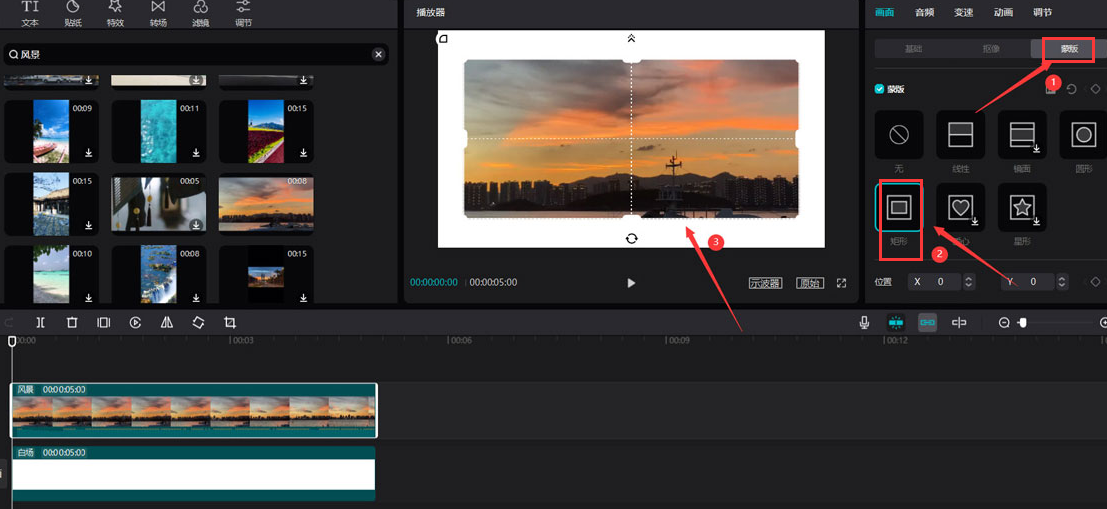Click the mirror flip icon in timeline toolbar
Viewport: 1107px width, 509px height.
tap(167, 323)
